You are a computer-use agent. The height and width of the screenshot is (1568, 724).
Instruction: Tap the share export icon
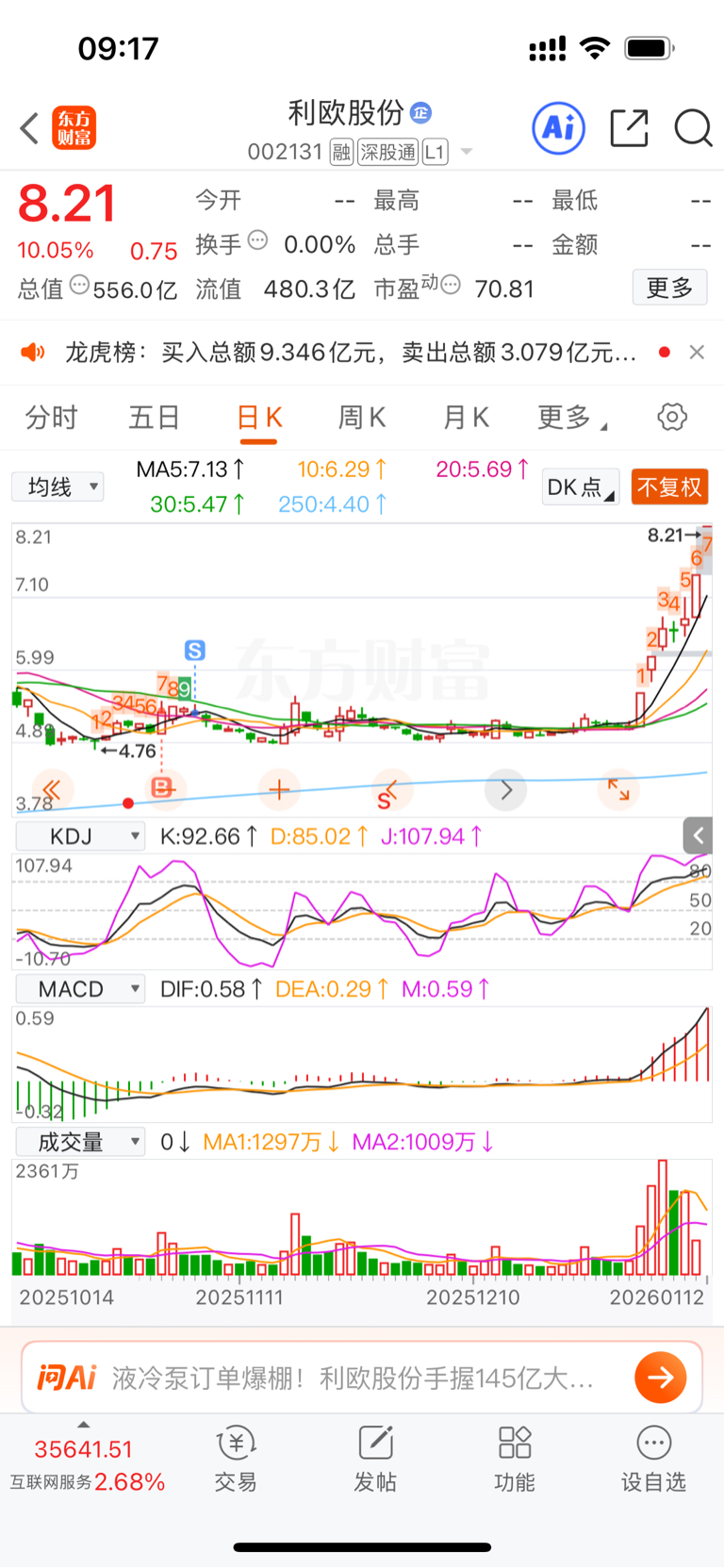pyautogui.click(x=629, y=128)
